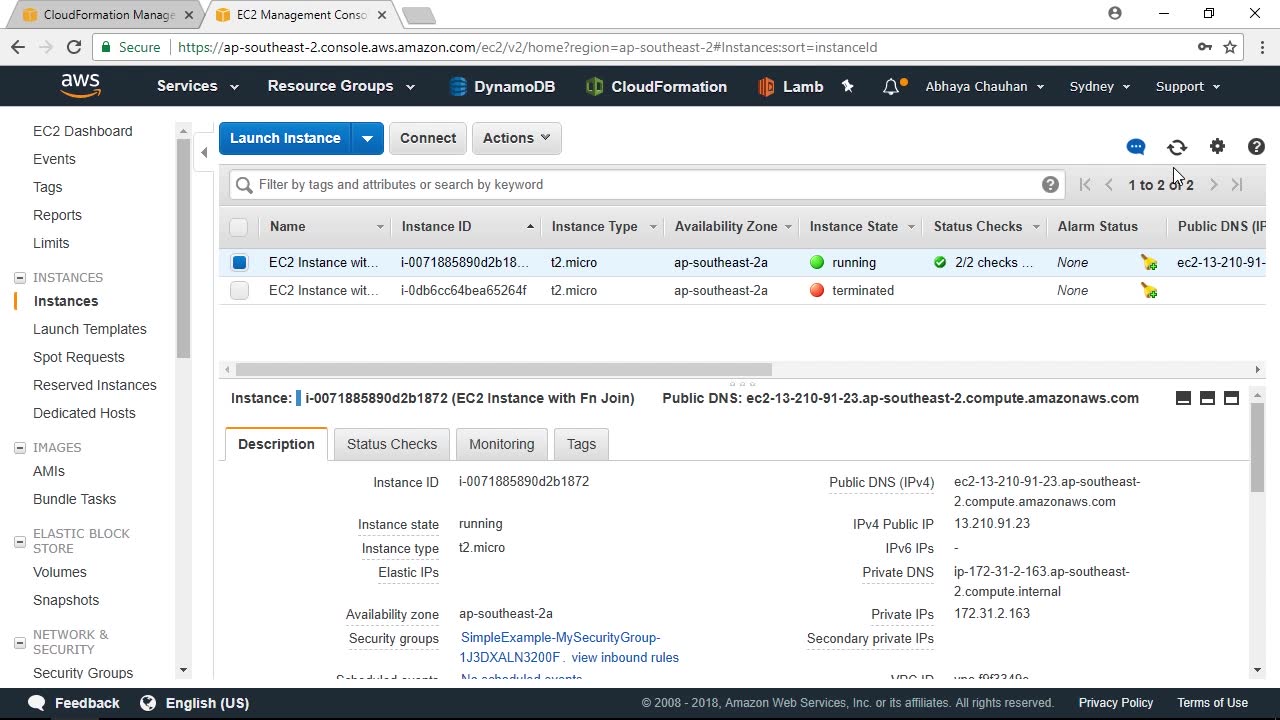The image size is (1280, 720).
Task: Switch to Description tab
Action: [x=276, y=444]
